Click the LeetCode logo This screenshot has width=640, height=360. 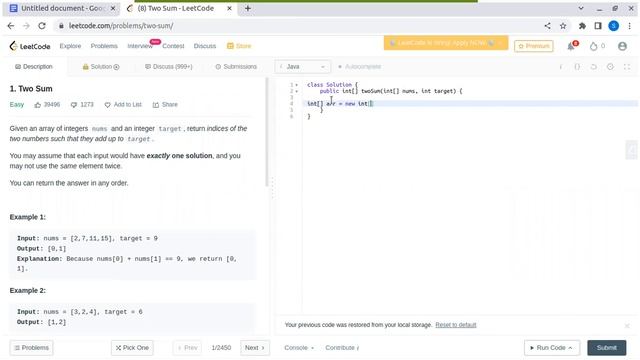30,46
